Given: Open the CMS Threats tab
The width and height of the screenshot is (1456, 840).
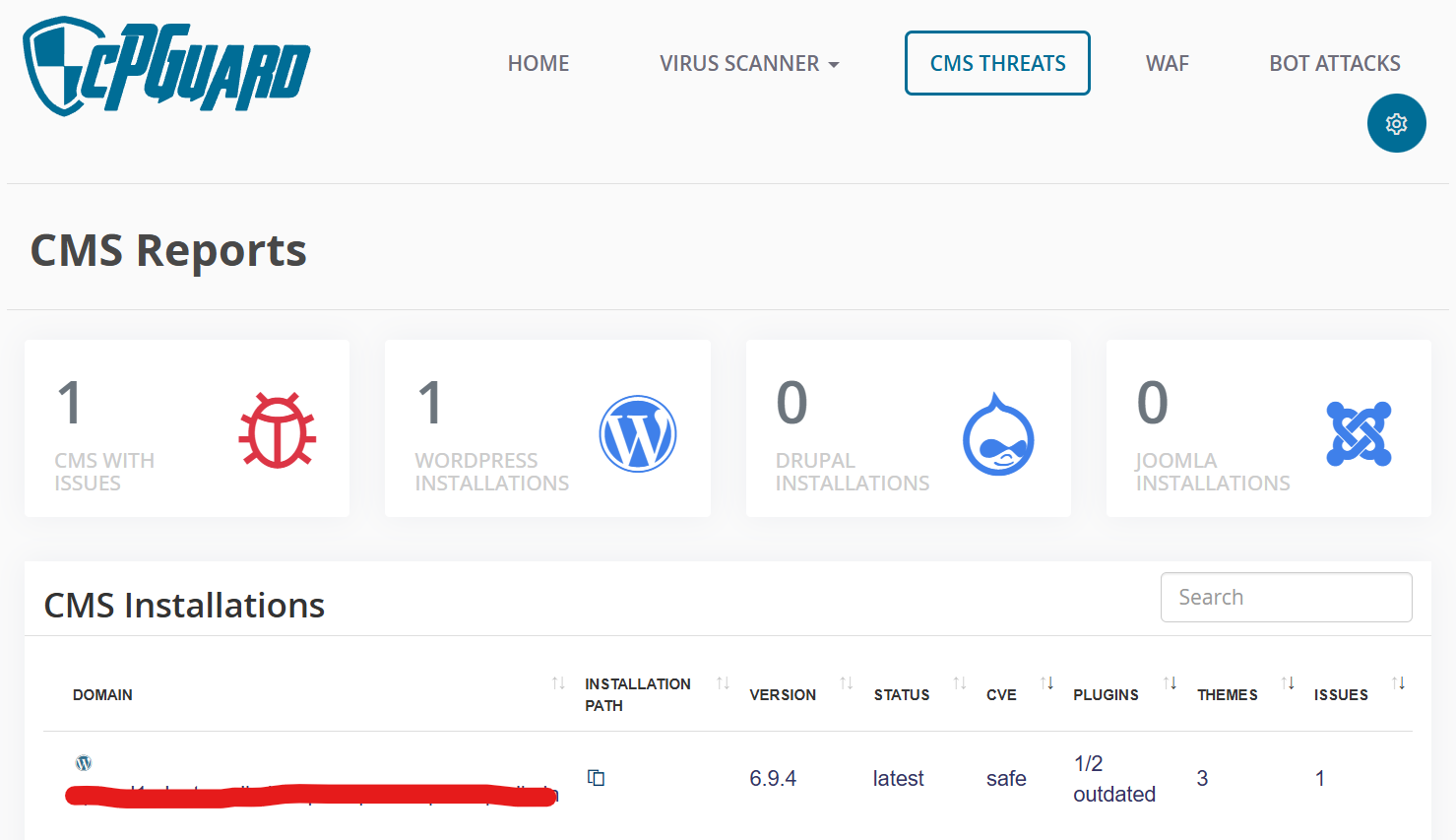Looking at the screenshot, I should (x=997, y=63).
